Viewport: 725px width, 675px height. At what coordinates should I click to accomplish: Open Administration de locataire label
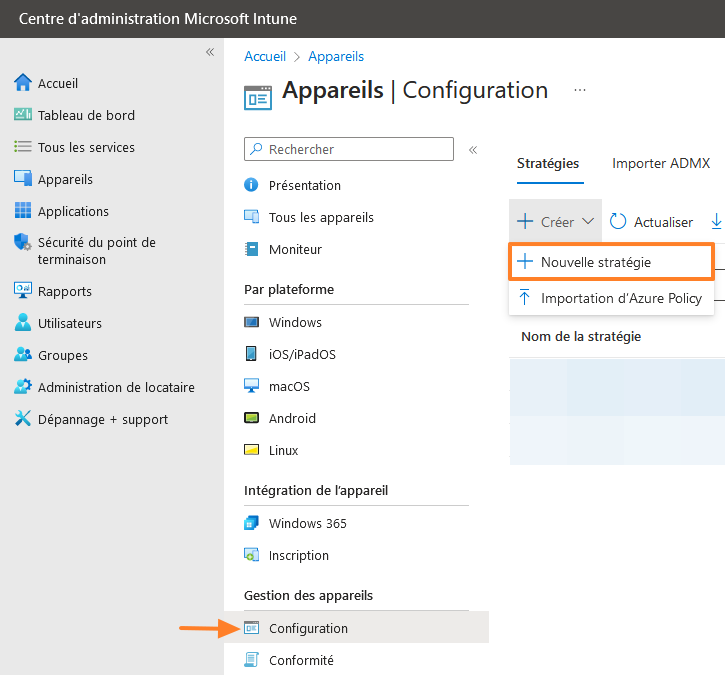coord(116,387)
